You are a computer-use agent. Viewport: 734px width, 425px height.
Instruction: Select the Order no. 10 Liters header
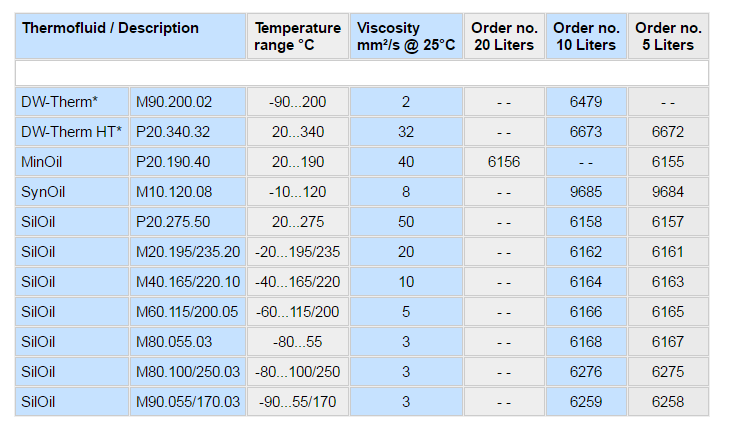(586, 36)
